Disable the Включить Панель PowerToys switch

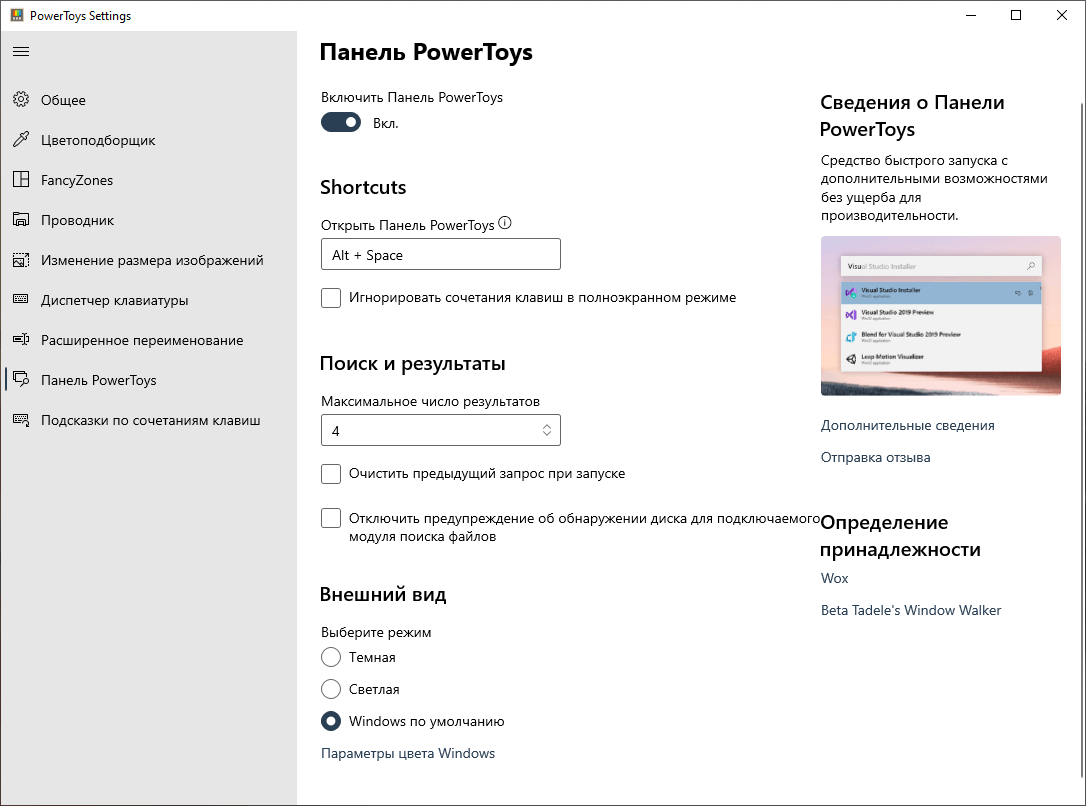click(341, 123)
